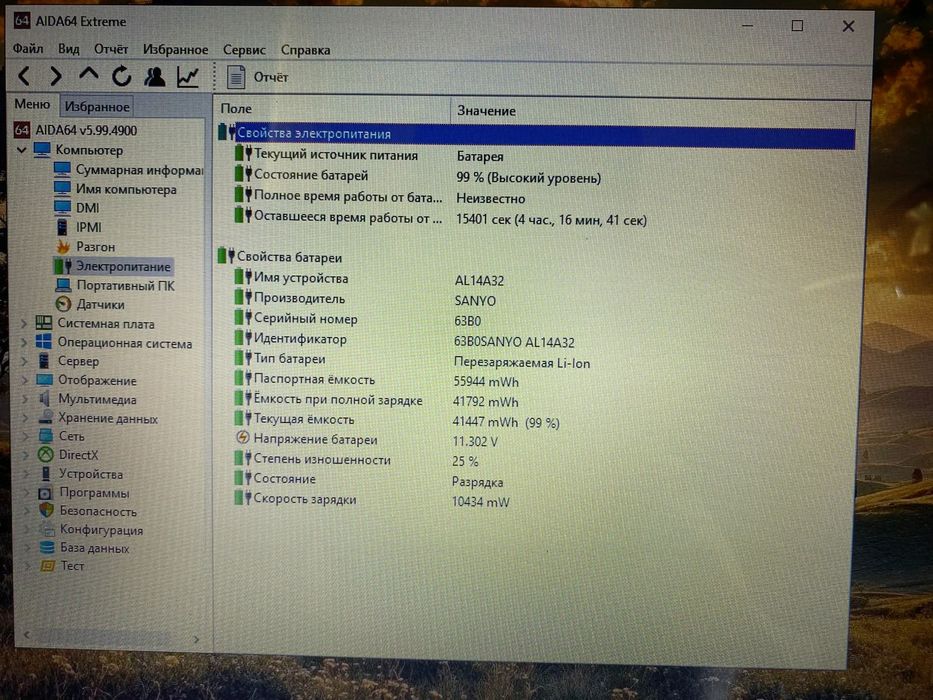Click the Операционная система Windows icon
This screenshot has width=933, height=700.
tap(44, 342)
